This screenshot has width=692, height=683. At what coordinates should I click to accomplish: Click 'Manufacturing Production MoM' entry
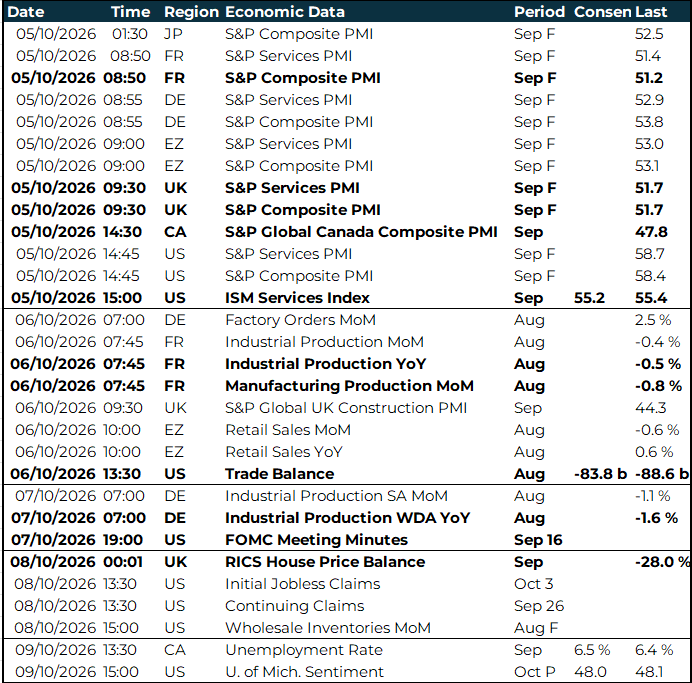349,386
